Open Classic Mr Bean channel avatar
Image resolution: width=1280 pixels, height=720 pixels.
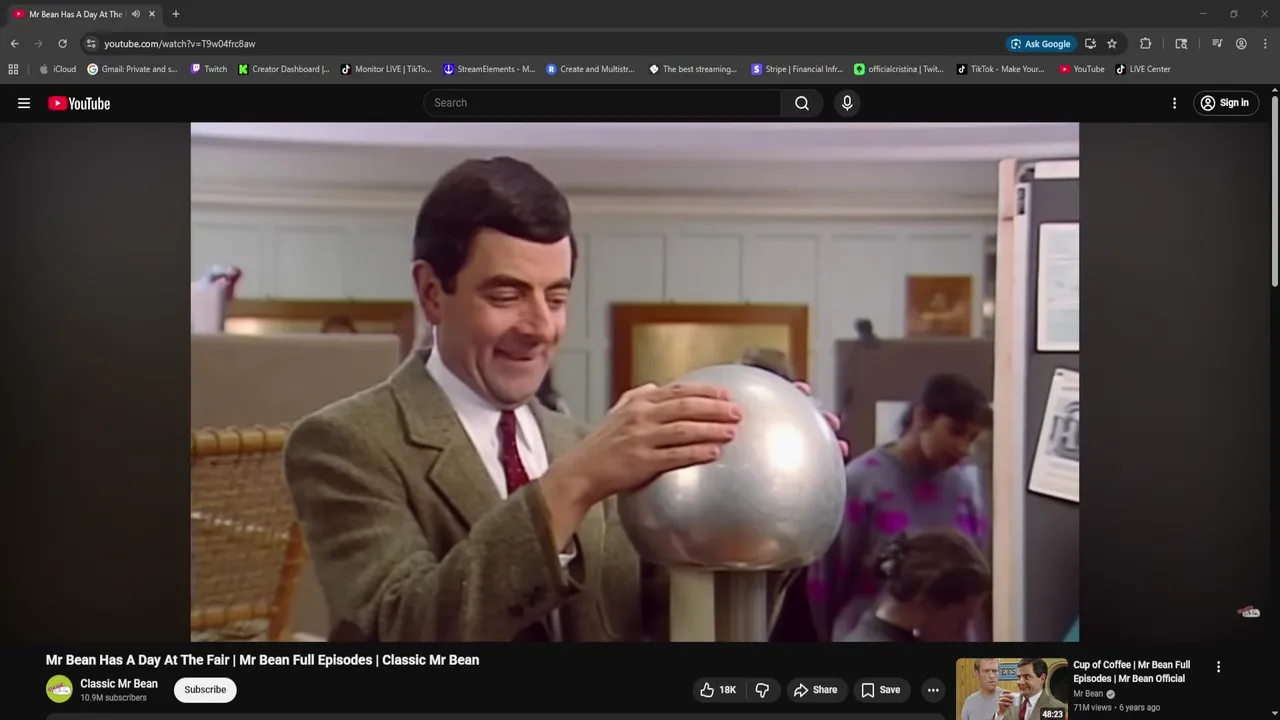coord(59,689)
